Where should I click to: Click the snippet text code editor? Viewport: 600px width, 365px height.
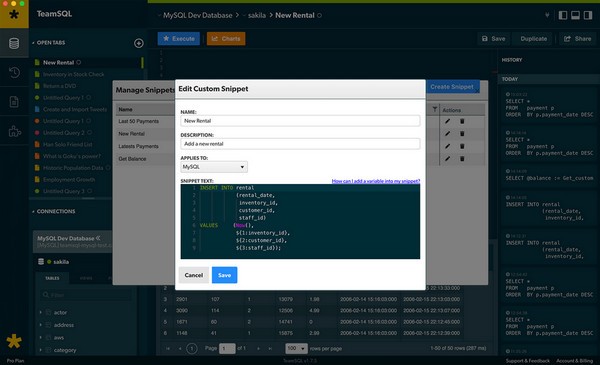click(x=300, y=222)
